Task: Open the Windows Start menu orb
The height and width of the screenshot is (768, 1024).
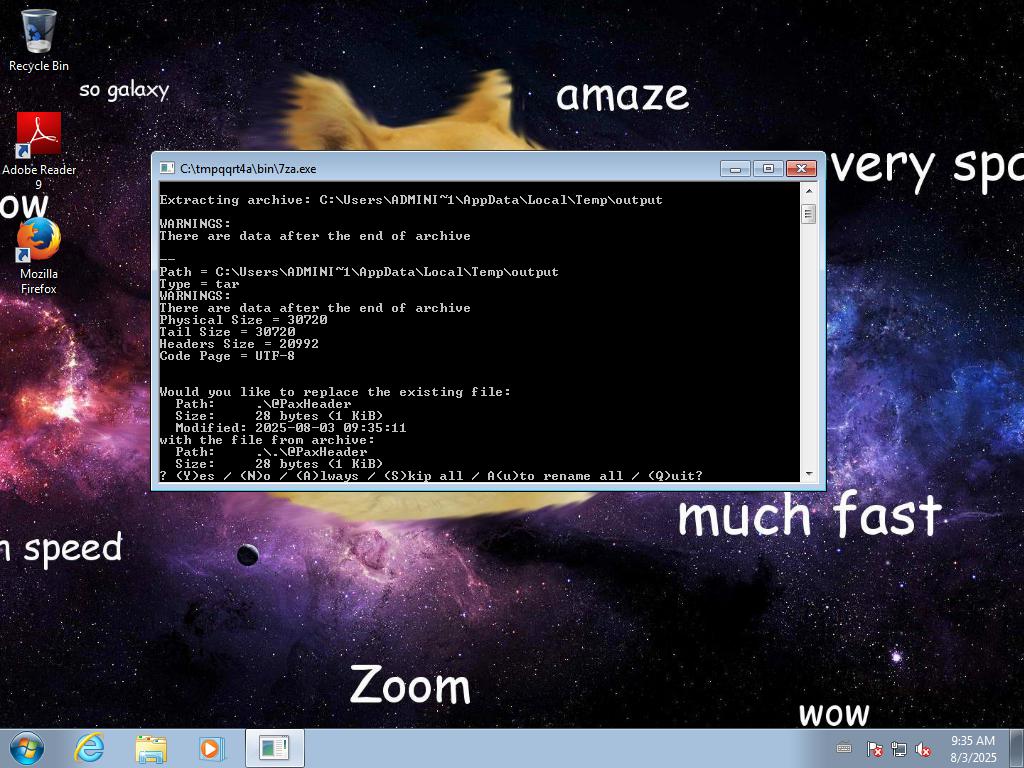Action: click(x=27, y=748)
